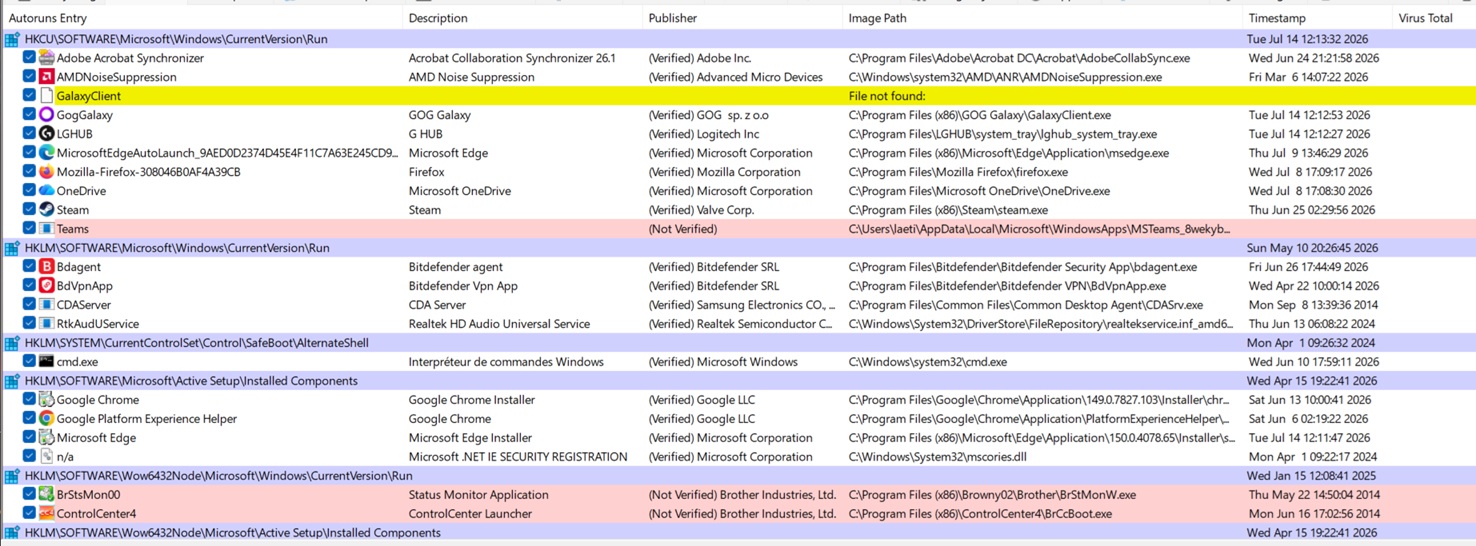Click the OneDrive cloud icon
The image size is (1476, 546).
(46, 191)
